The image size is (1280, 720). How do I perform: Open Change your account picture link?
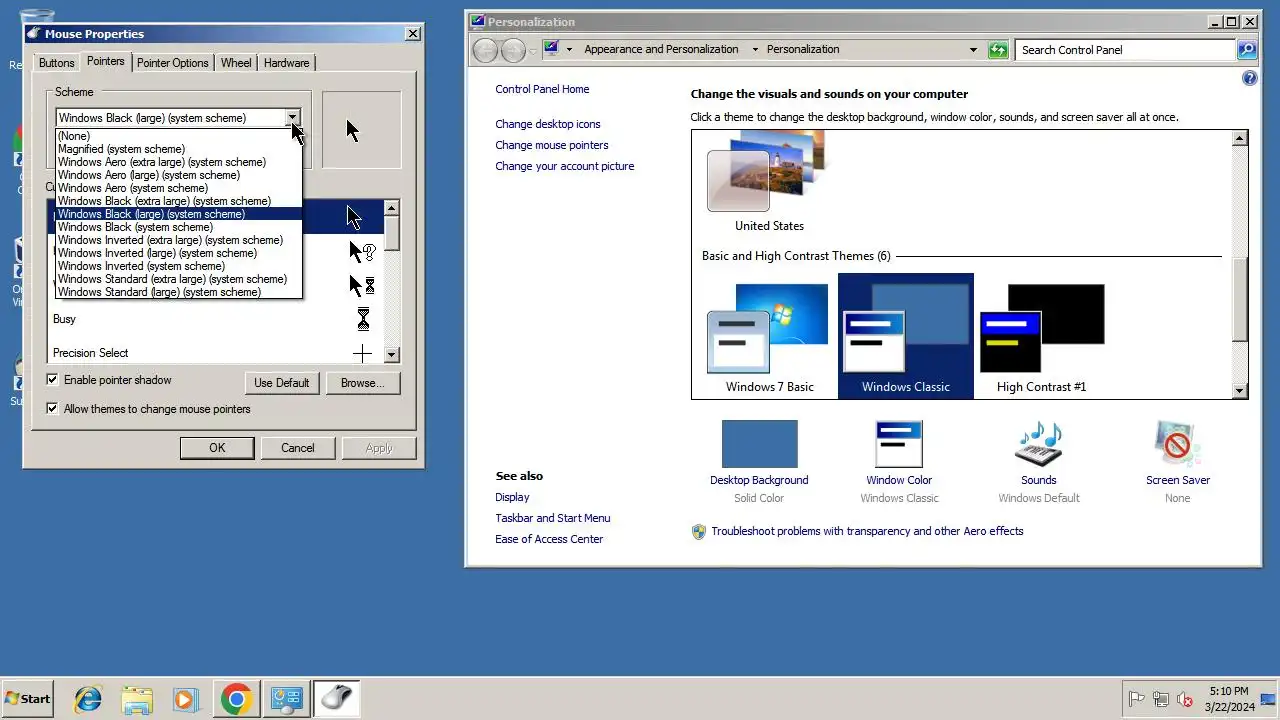click(565, 166)
